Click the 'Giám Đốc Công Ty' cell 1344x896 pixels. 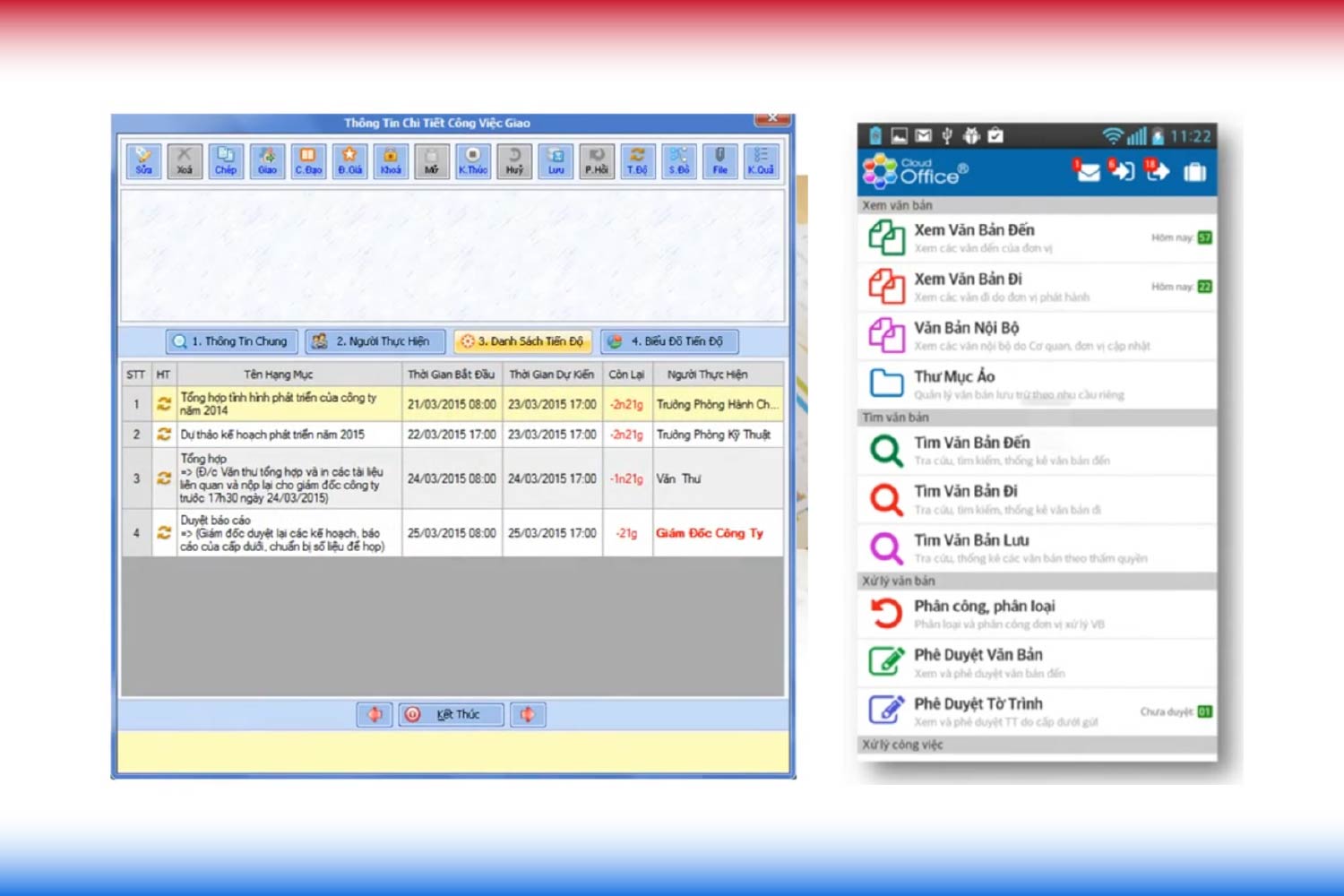click(x=718, y=533)
